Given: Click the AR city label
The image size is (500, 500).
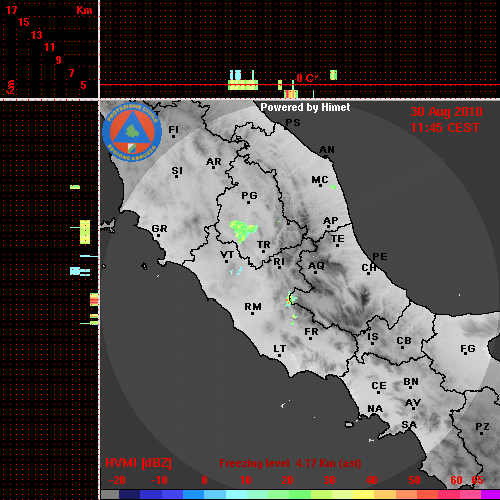Looking at the screenshot, I should (214, 162).
